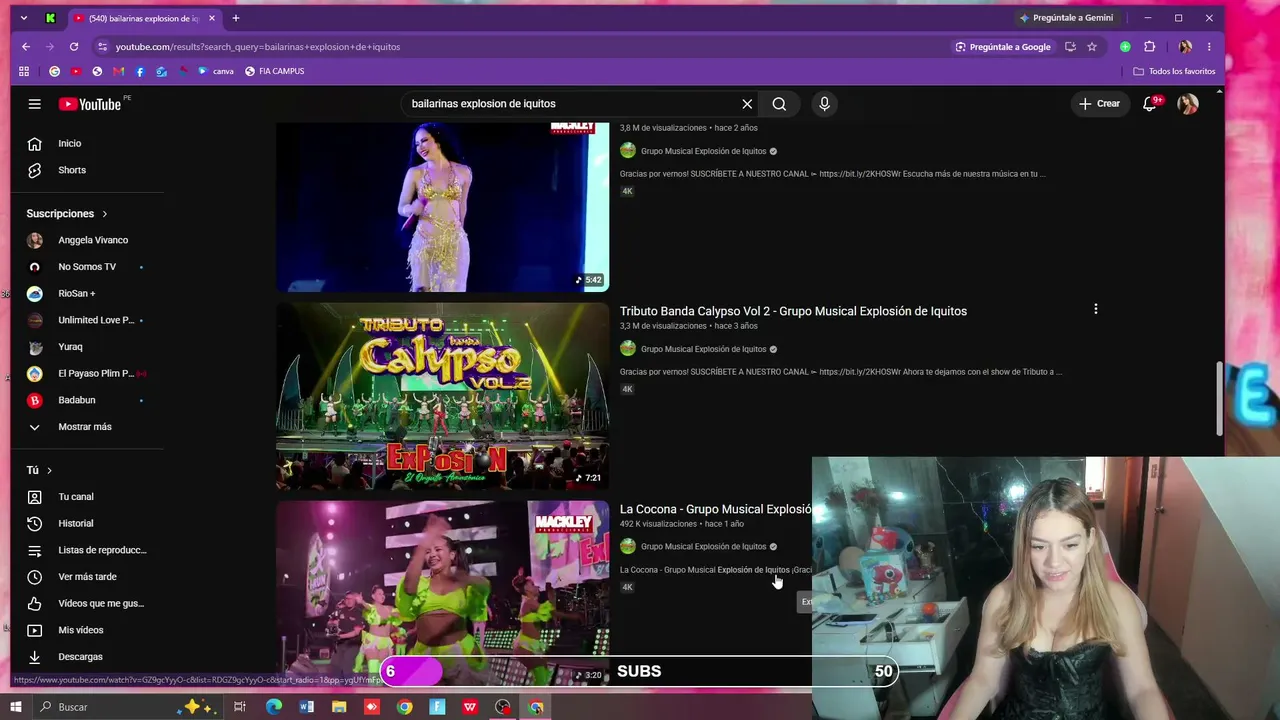
Task: Start voice search with the microphone
Action: click(824, 104)
